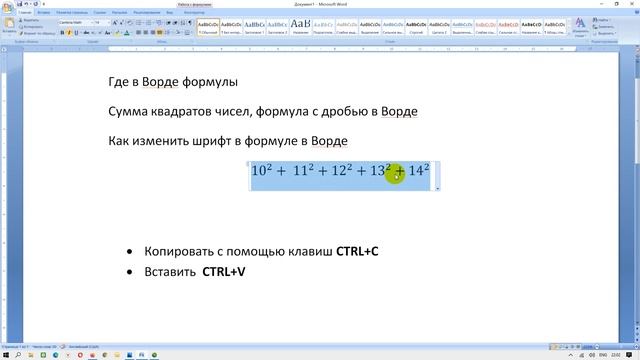Open line spacing options
640x360 pixels.
168,33
